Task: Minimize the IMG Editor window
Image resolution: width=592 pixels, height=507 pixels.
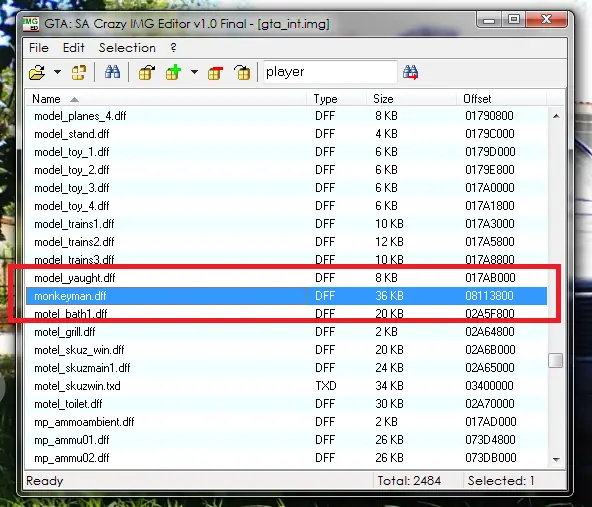Action: (489, 20)
